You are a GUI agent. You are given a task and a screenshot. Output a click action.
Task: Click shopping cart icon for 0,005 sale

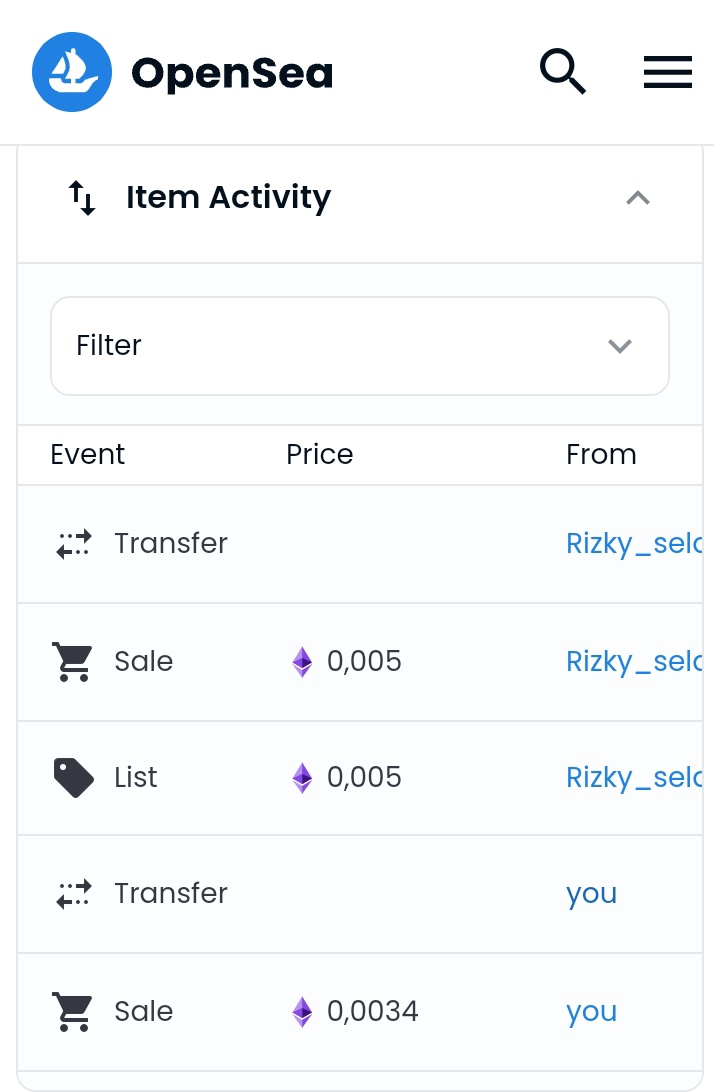[x=72, y=661]
